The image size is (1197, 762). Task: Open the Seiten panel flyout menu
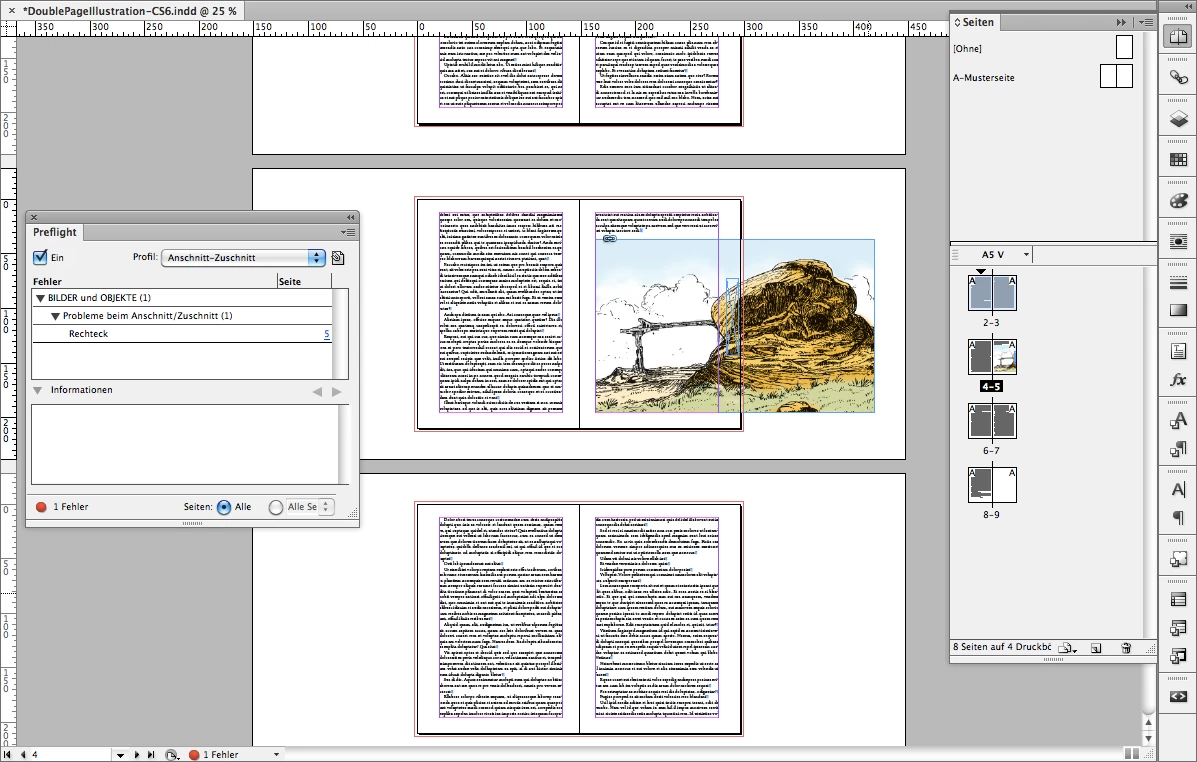[x=1146, y=23]
